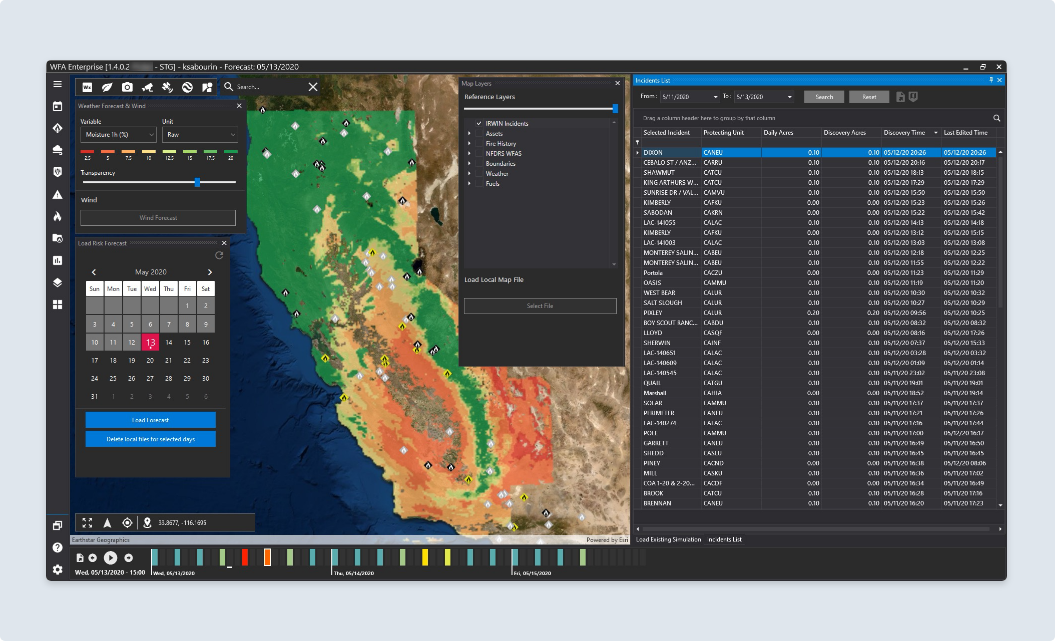Screen dimensions: 1055x641
Task: Enable the Fire History layer checkbox
Action: point(479,143)
